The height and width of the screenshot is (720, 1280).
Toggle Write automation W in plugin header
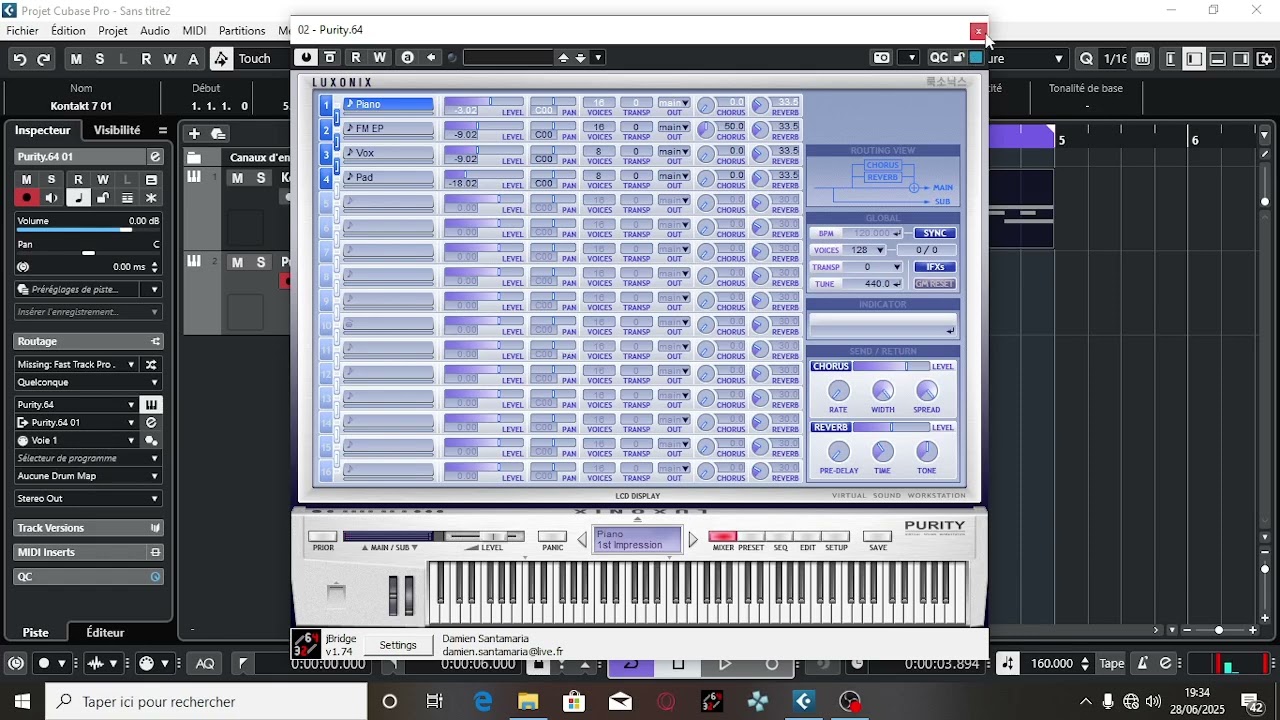pyautogui.click(x=380, y=57)
